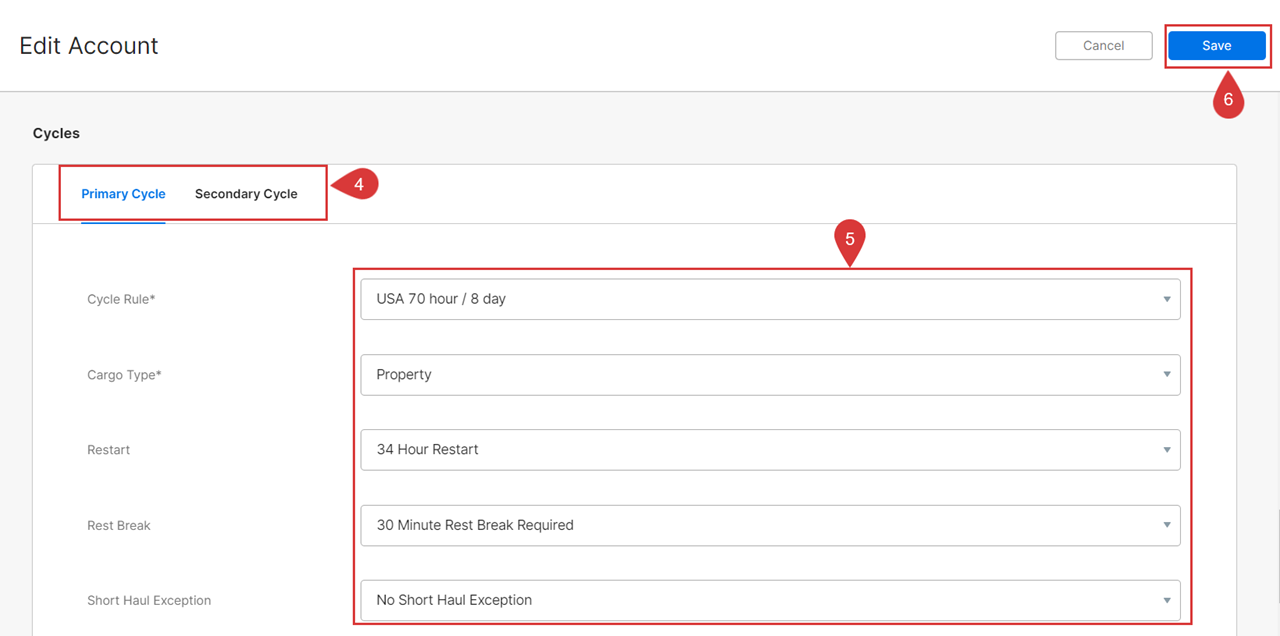The width and height of the screenshot is (1280, 636).
Task: Click the Cargo Type* field label
Action: point(124,375)
